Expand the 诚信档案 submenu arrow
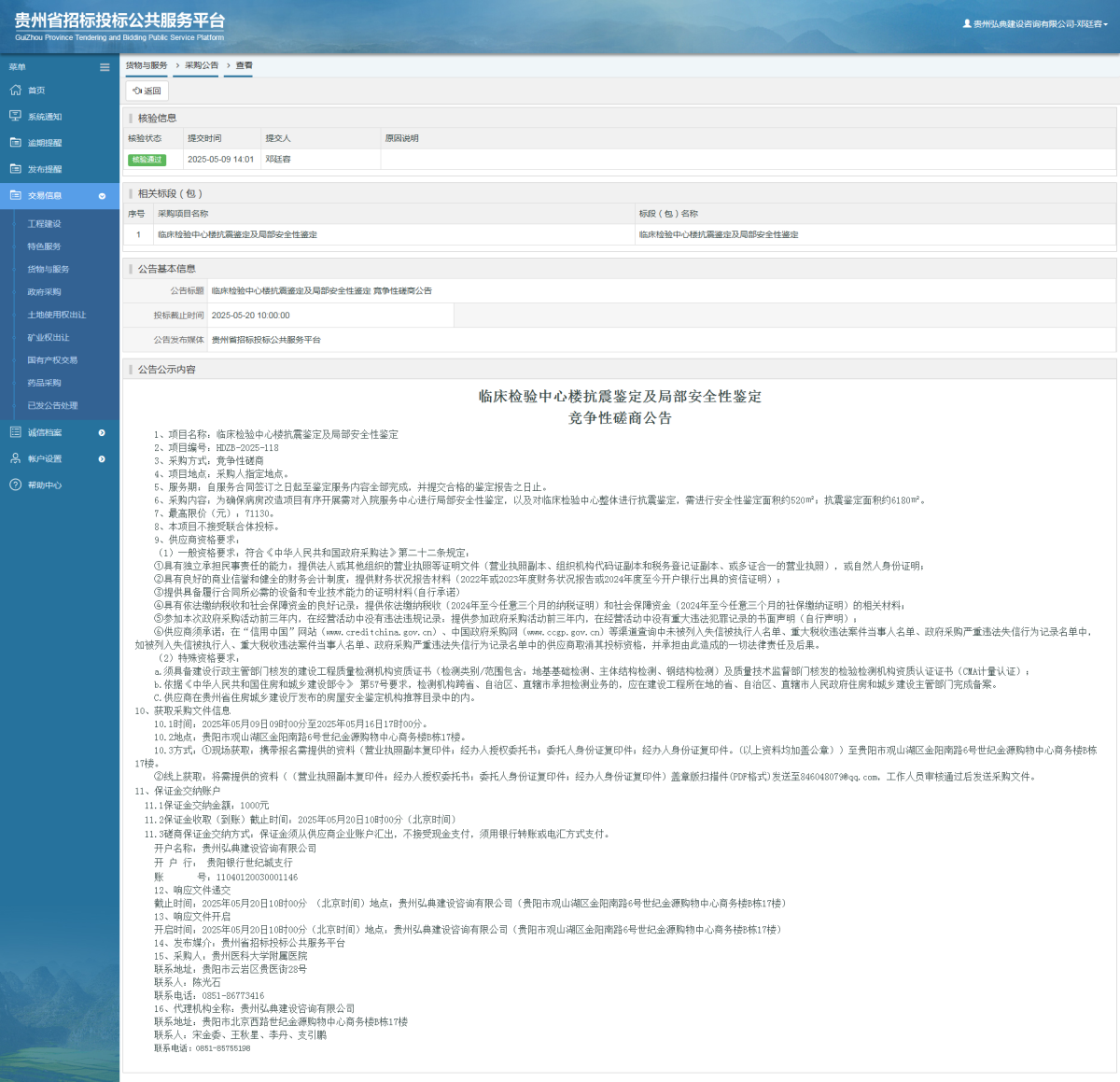The height and width of the screenshot is (1082, 1120). point(102,432)
